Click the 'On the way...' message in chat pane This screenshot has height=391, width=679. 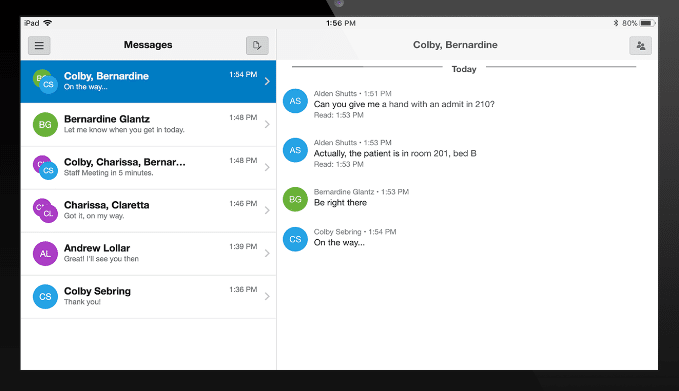(x=339, y=242)
